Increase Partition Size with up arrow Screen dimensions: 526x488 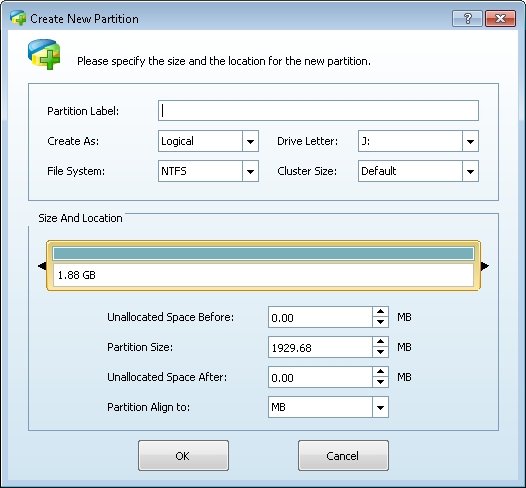[380, 341]
